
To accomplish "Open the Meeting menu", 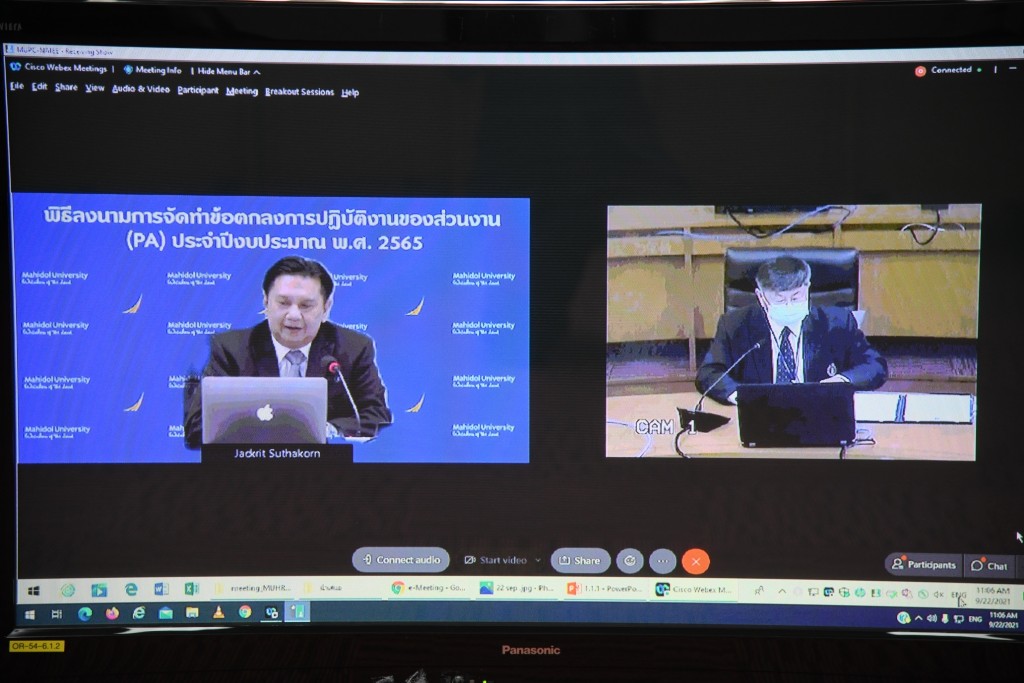I will [x=242, y=91].
